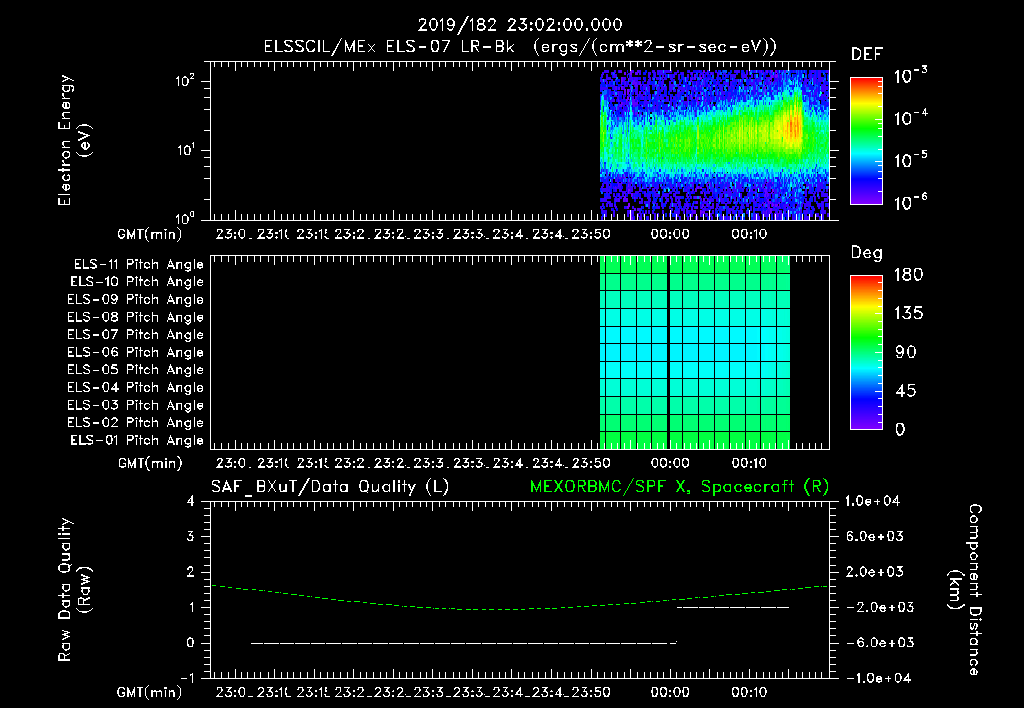
Task: Click the white data quality line at level 0
Action: [x=464, y=643]
